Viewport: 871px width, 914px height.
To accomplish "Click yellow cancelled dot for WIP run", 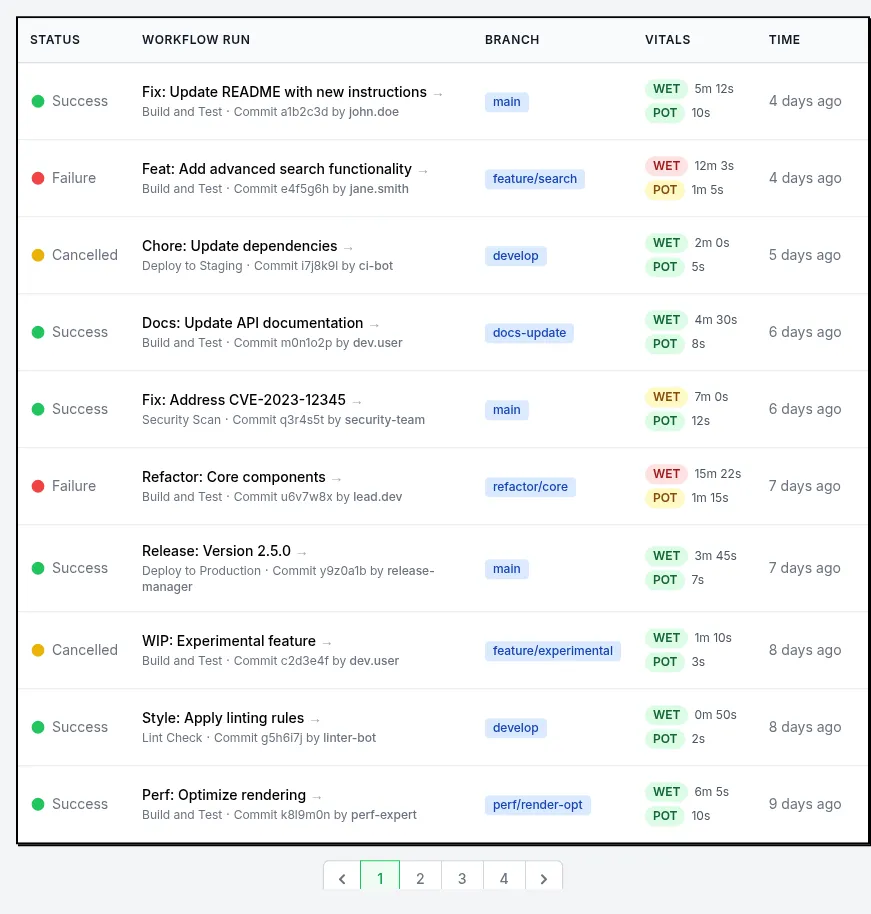I will 38,650.
